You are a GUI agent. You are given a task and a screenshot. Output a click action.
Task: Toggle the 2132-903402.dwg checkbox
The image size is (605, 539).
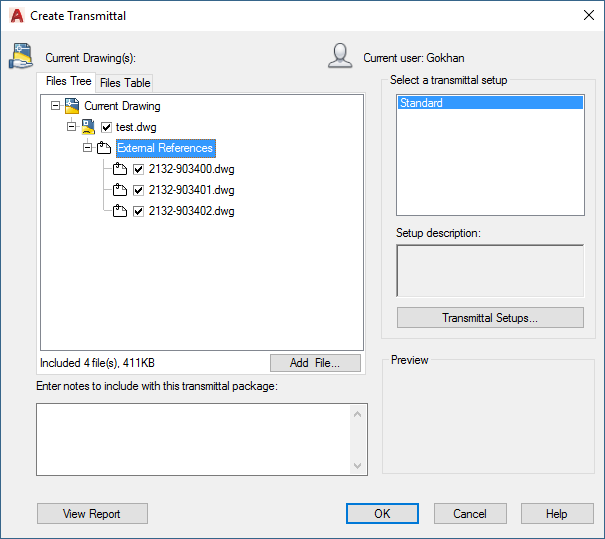click(139, 211)
